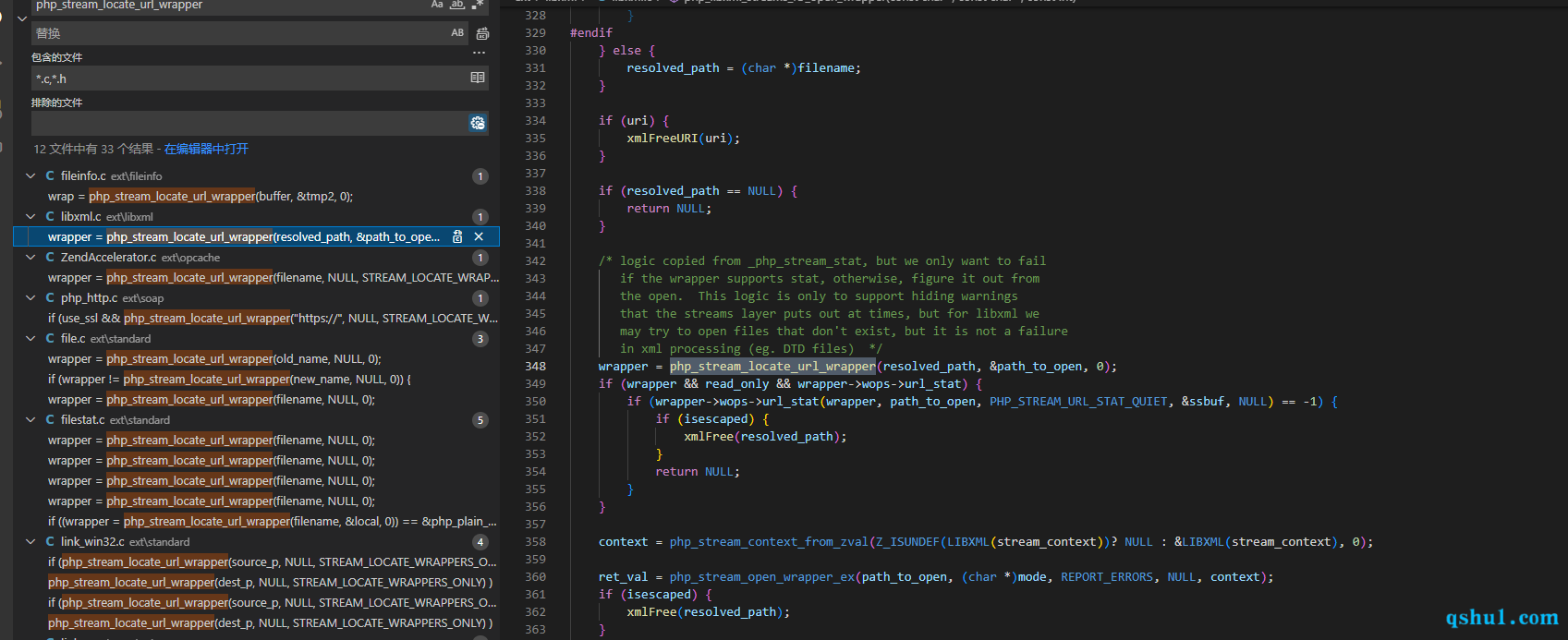The width and height of the screenshot is (1568, 640).
Task: Dismiss the selected libxml.c match (X)
Action: 479,236
